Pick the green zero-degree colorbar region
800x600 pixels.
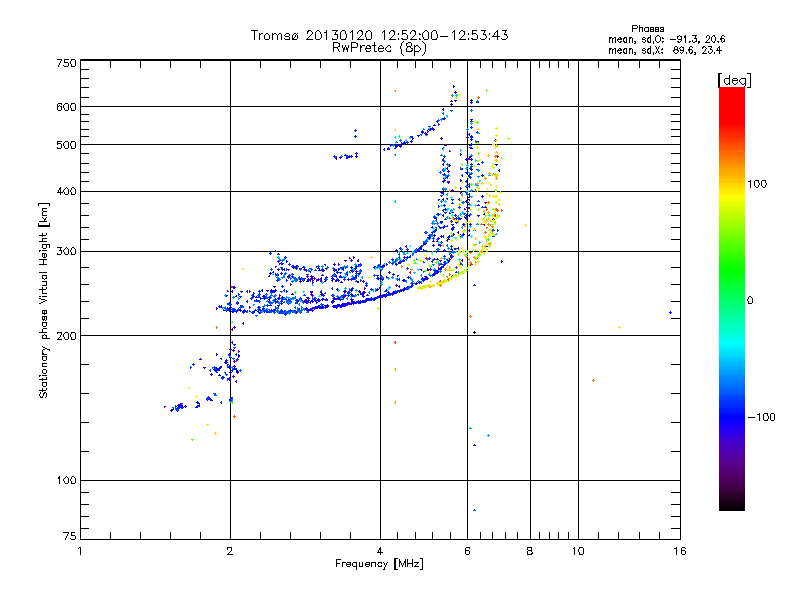[x=732, y=300]
